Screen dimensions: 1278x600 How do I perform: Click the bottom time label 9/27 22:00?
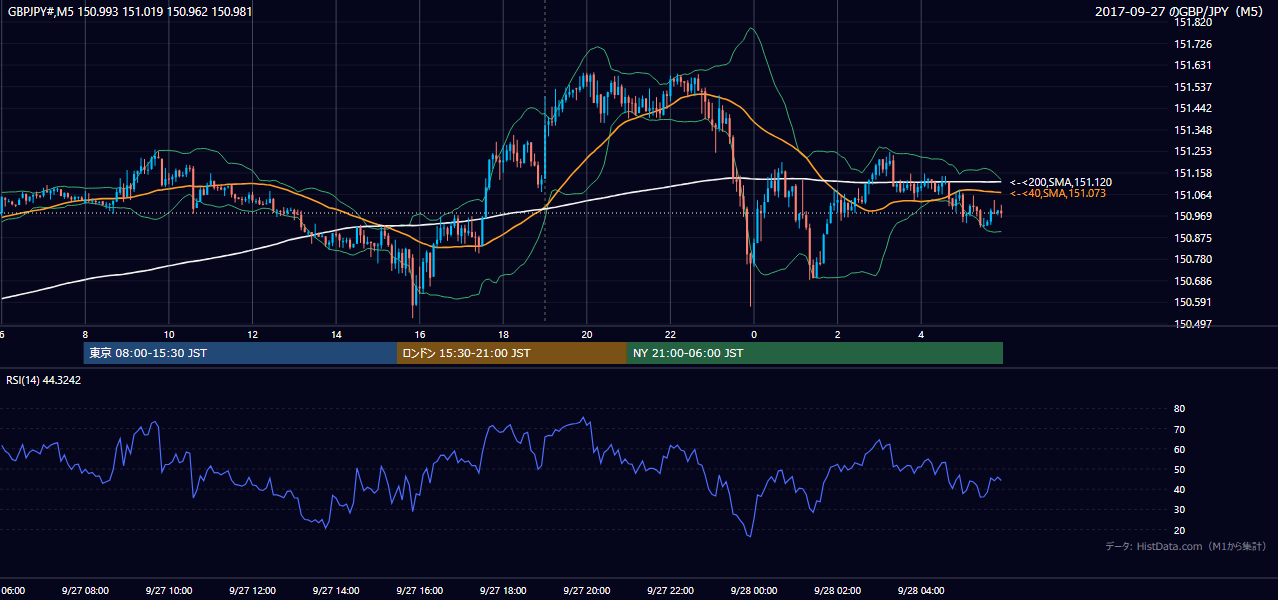pos(670,590)
